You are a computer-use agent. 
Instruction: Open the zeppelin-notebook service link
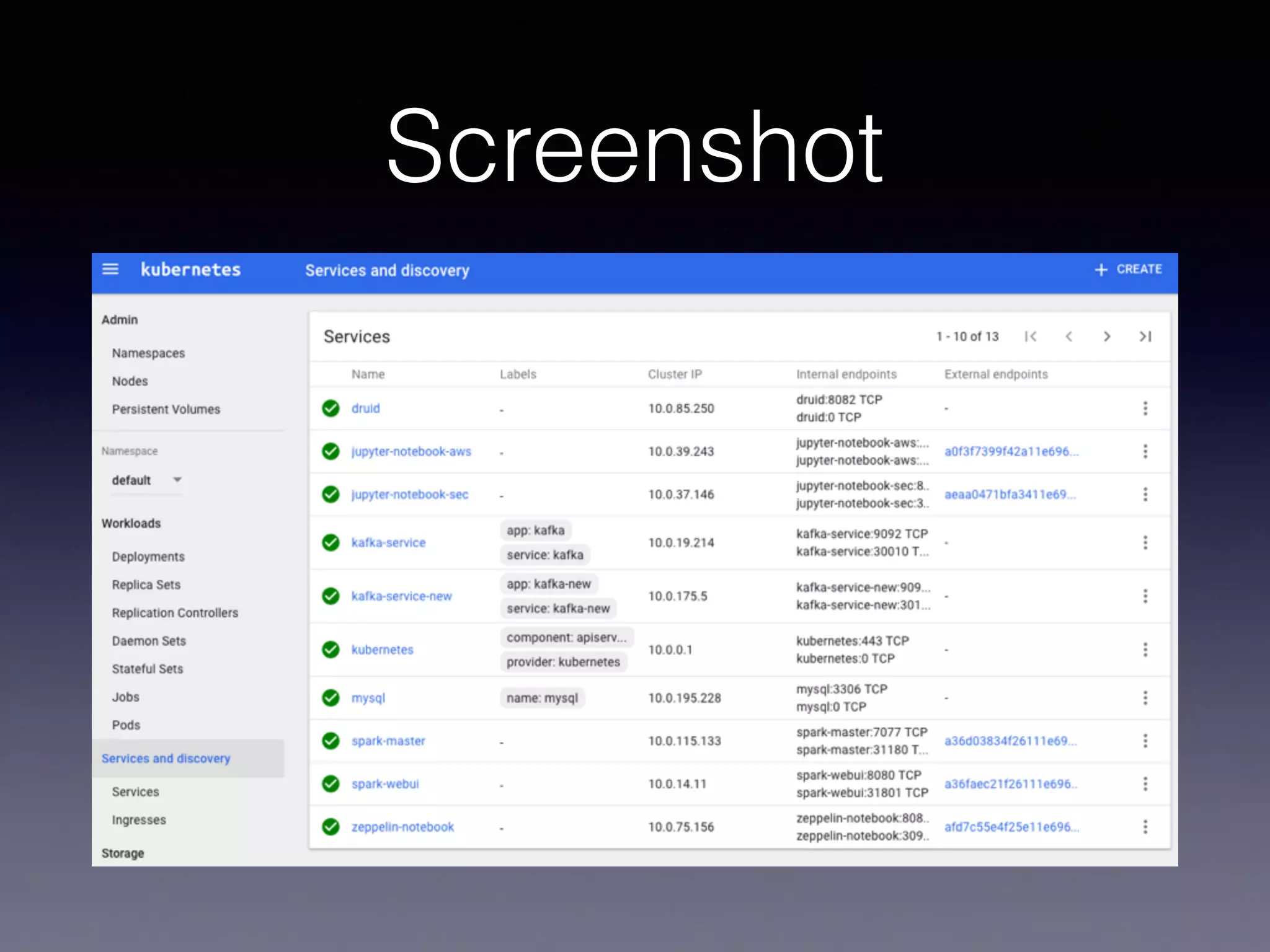coord(402,827)
